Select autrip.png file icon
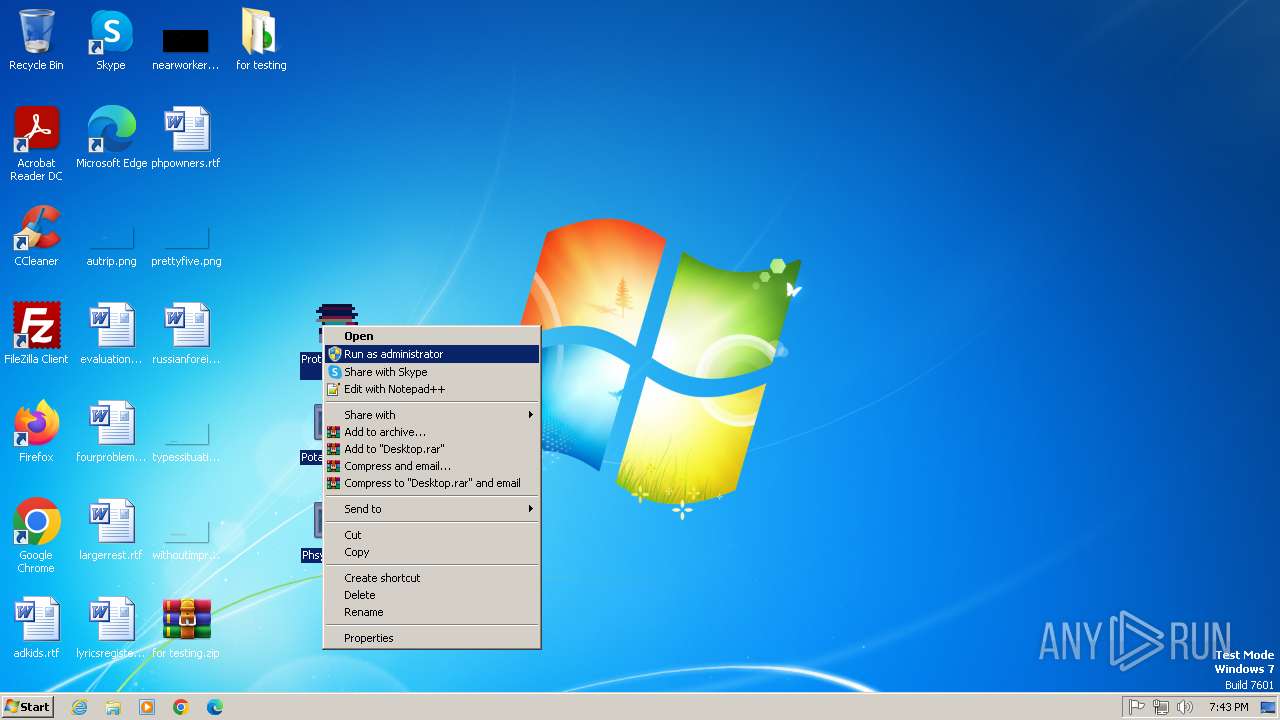 111,245
